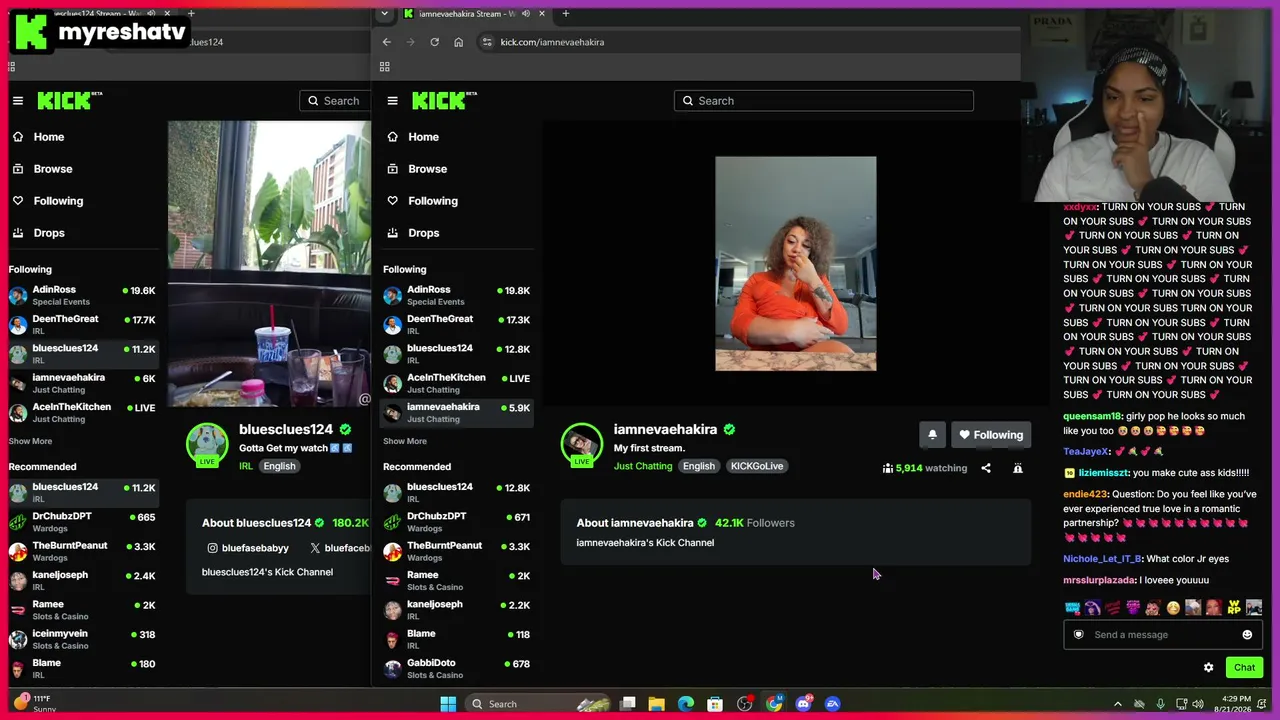Open chat settings gear
1280x720 pixels.
(1208, 668)
